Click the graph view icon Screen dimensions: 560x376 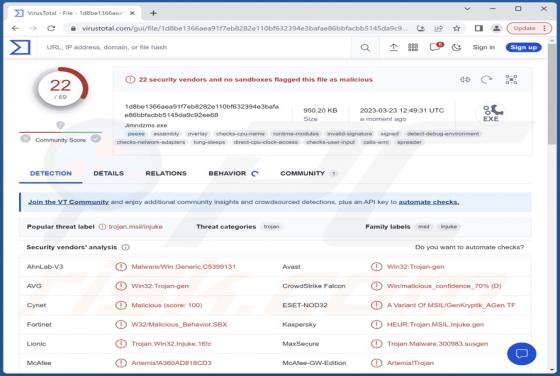click(511, 80)
